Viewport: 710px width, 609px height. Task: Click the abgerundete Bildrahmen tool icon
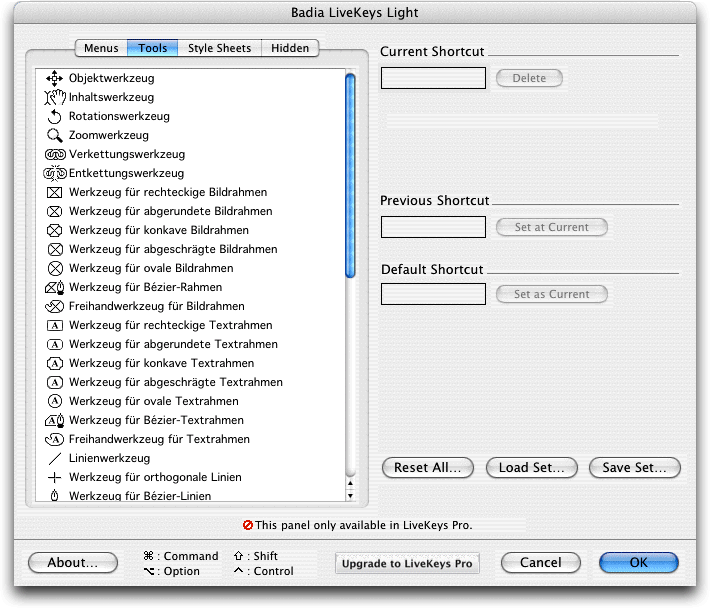54,211
